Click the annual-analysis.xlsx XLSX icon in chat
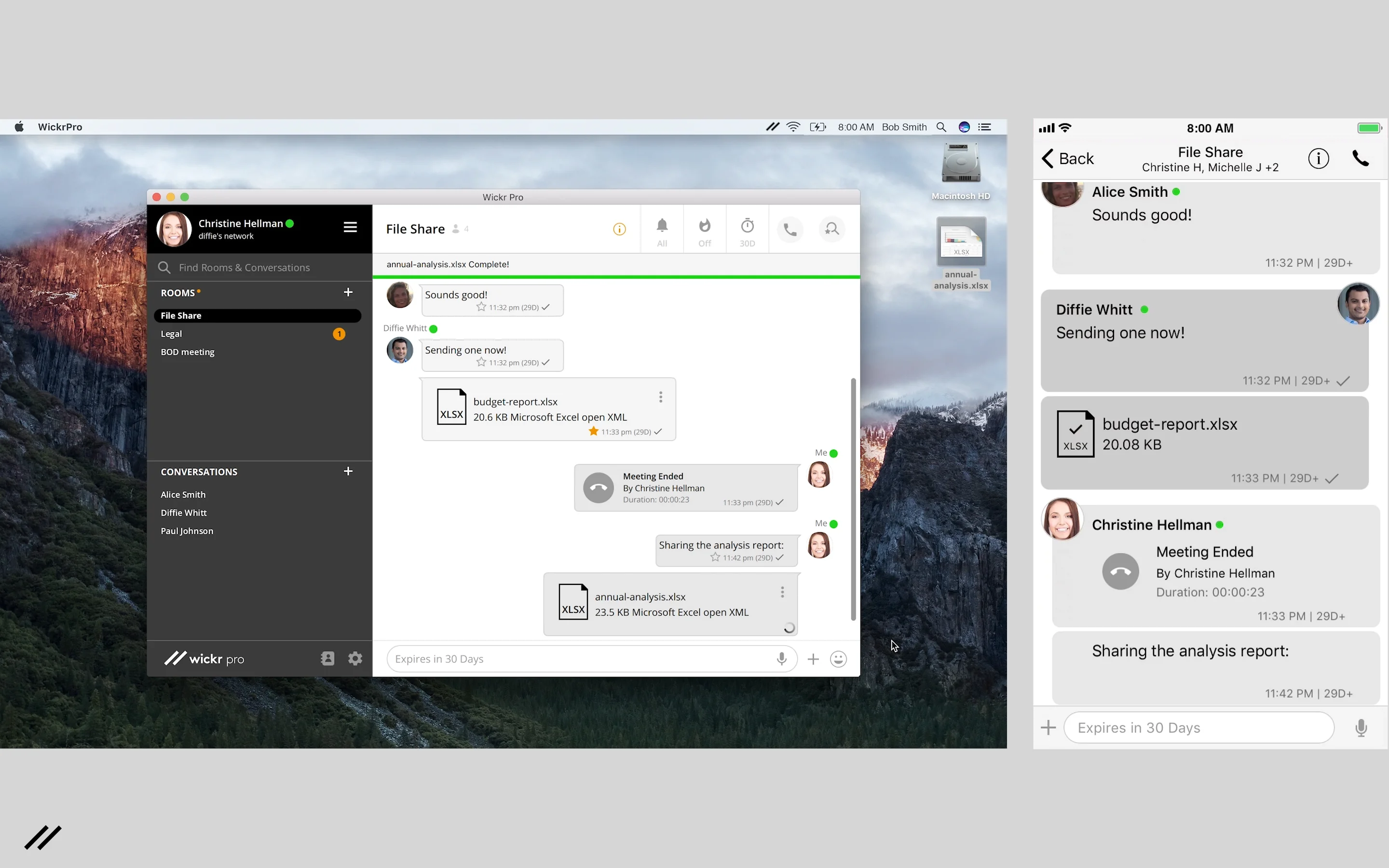Viewport: 1389px width, 868px height. click(x=573, y=602)
